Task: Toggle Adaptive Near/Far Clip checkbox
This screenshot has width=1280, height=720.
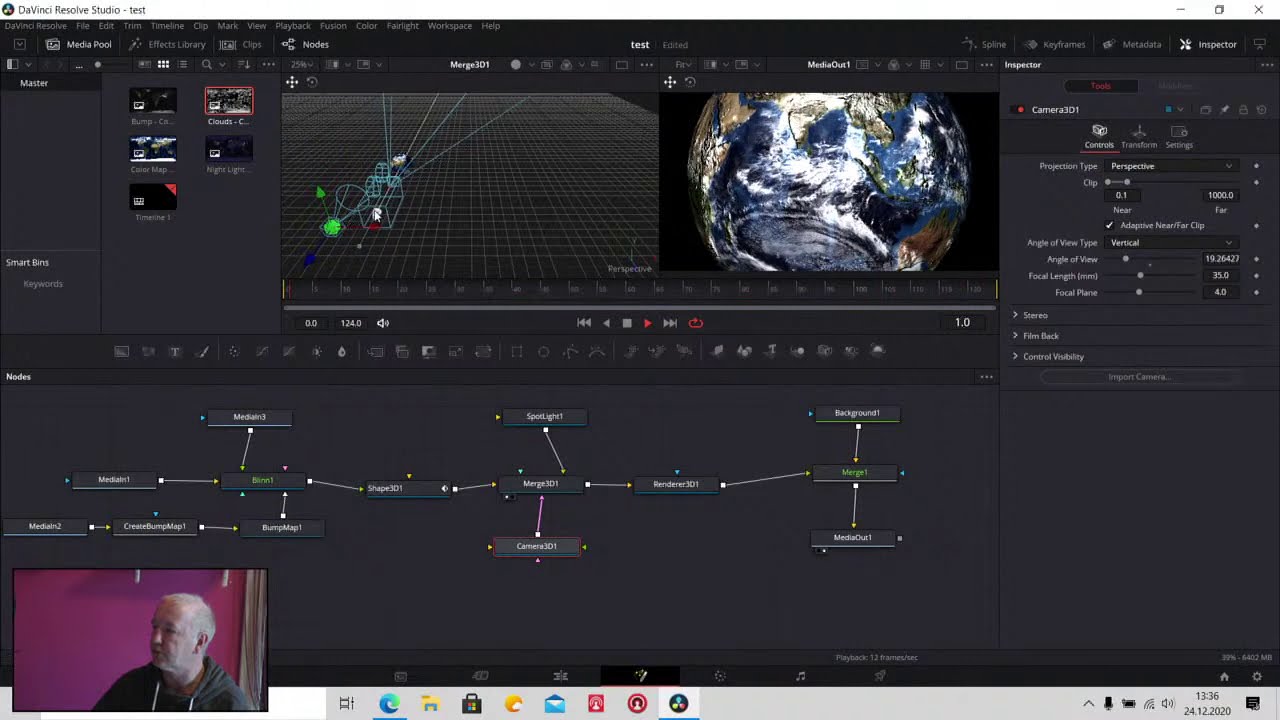Action: (x=1109, y=226)
